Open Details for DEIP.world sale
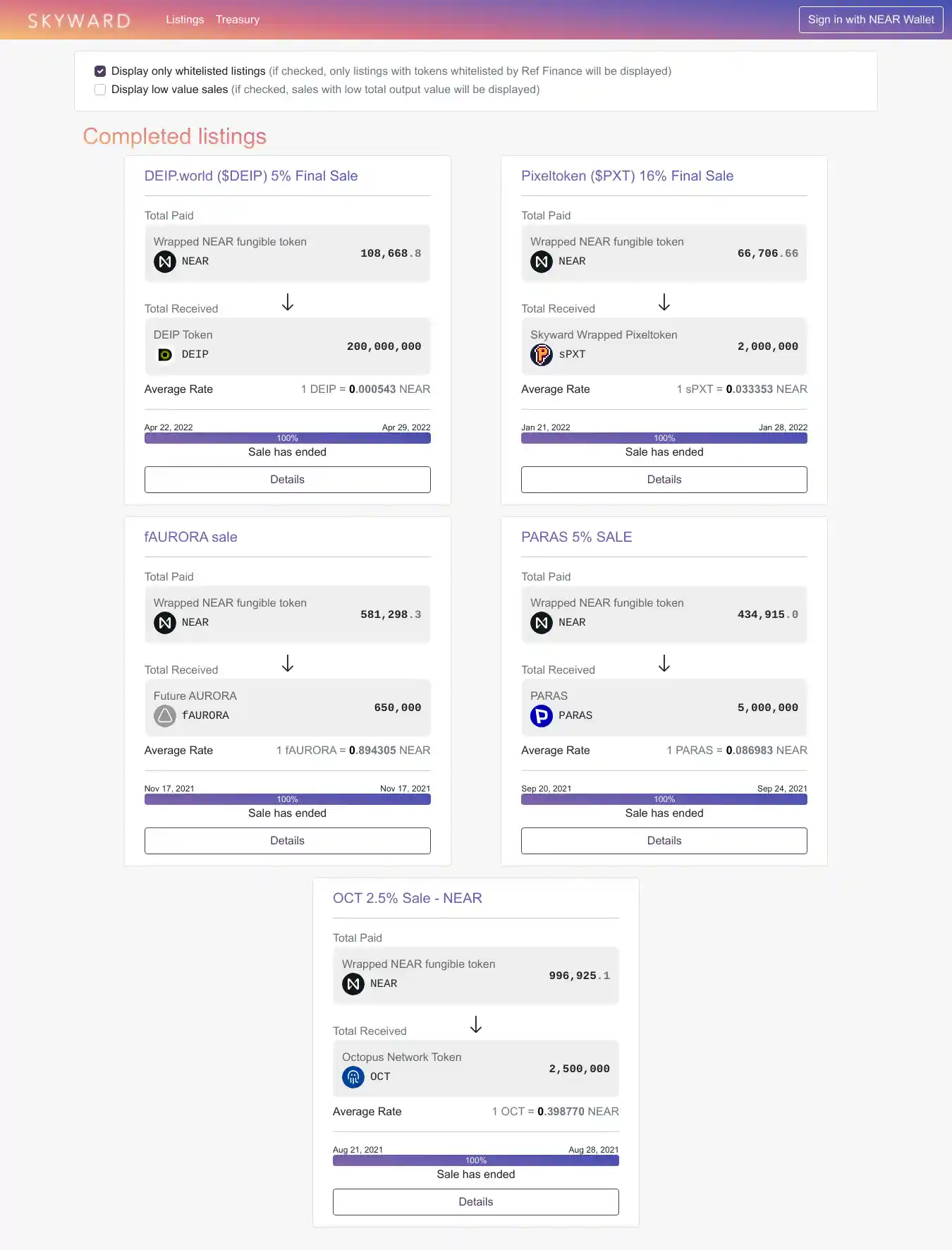The width and height of the screenshot is (952, 1250). 288,480
